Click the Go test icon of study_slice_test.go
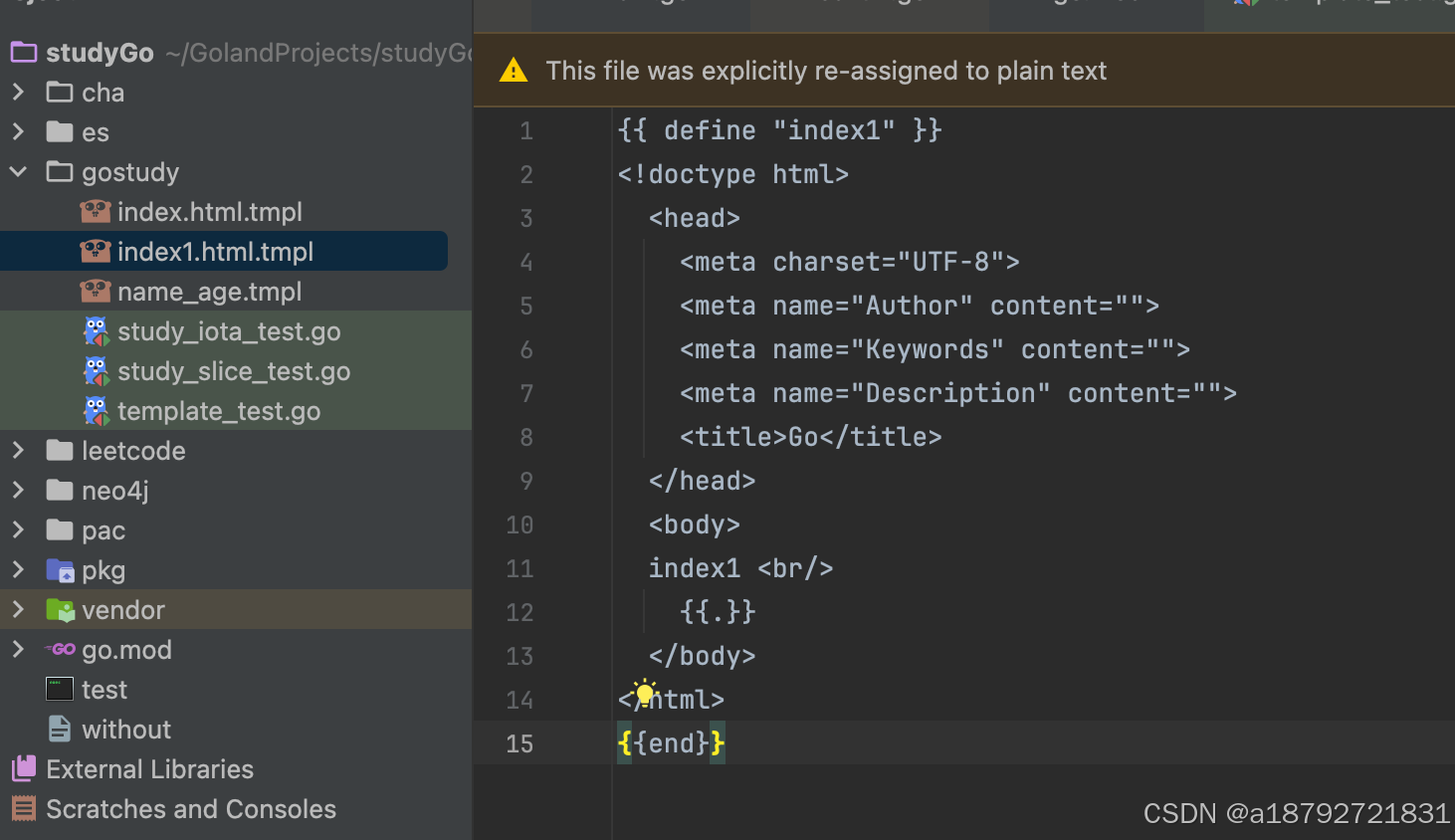1455x840 pixels. point(96,371)
